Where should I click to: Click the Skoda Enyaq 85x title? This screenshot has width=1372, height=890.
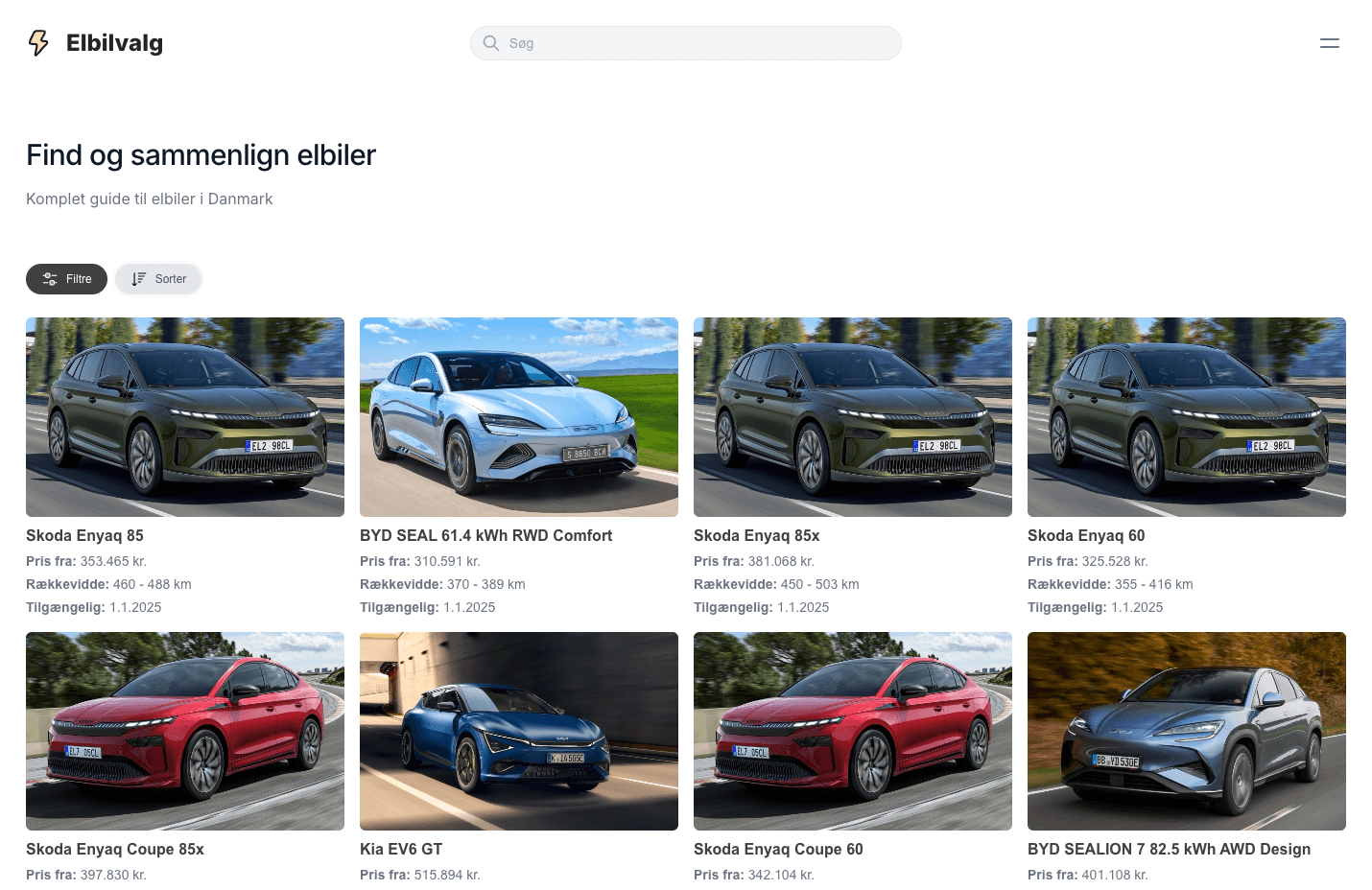click(x=756, y=536)
